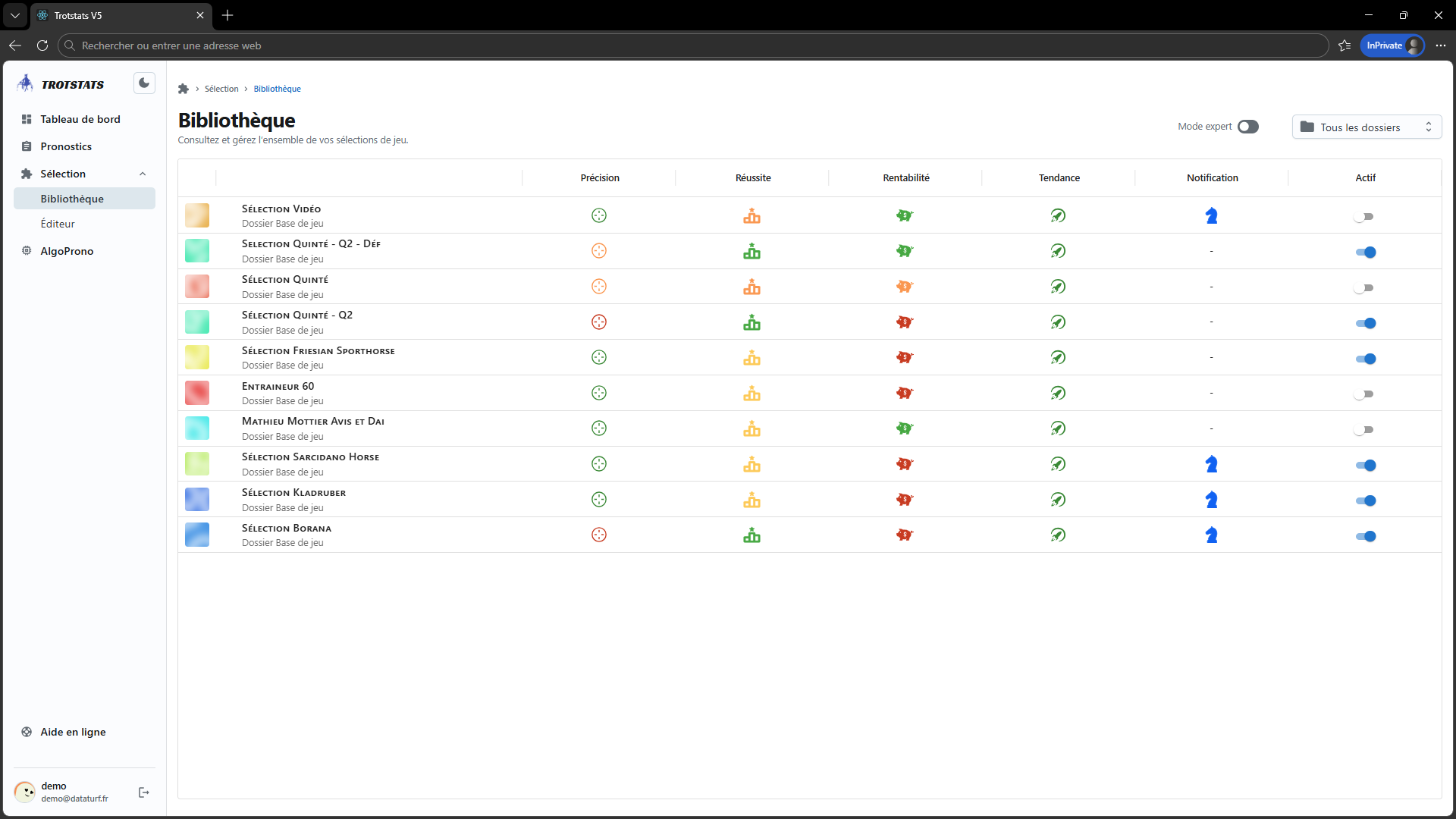Open the Tous les dossiers dropdown

click(1367, 127)
